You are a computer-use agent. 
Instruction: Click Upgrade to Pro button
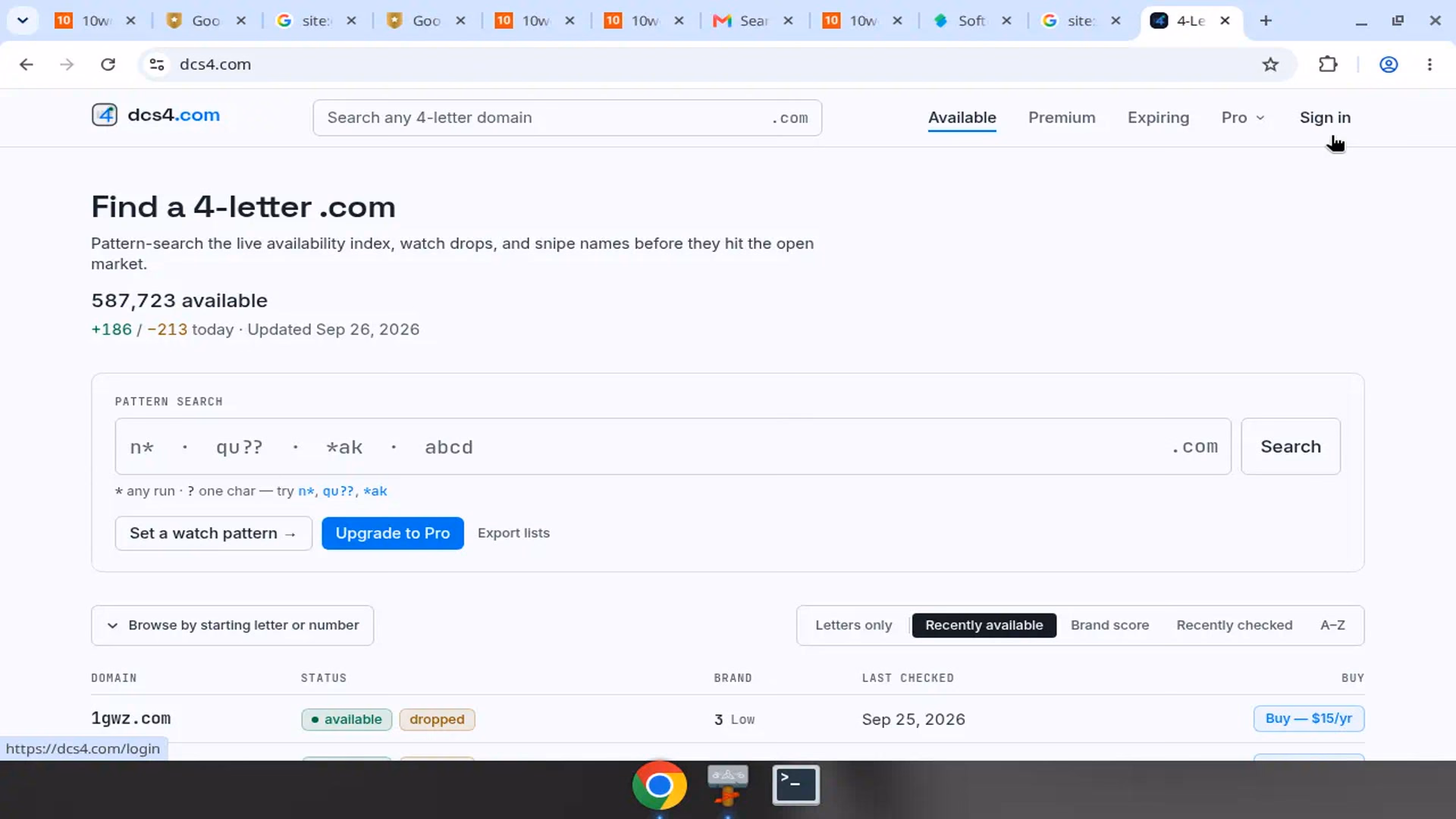(393, 533)
